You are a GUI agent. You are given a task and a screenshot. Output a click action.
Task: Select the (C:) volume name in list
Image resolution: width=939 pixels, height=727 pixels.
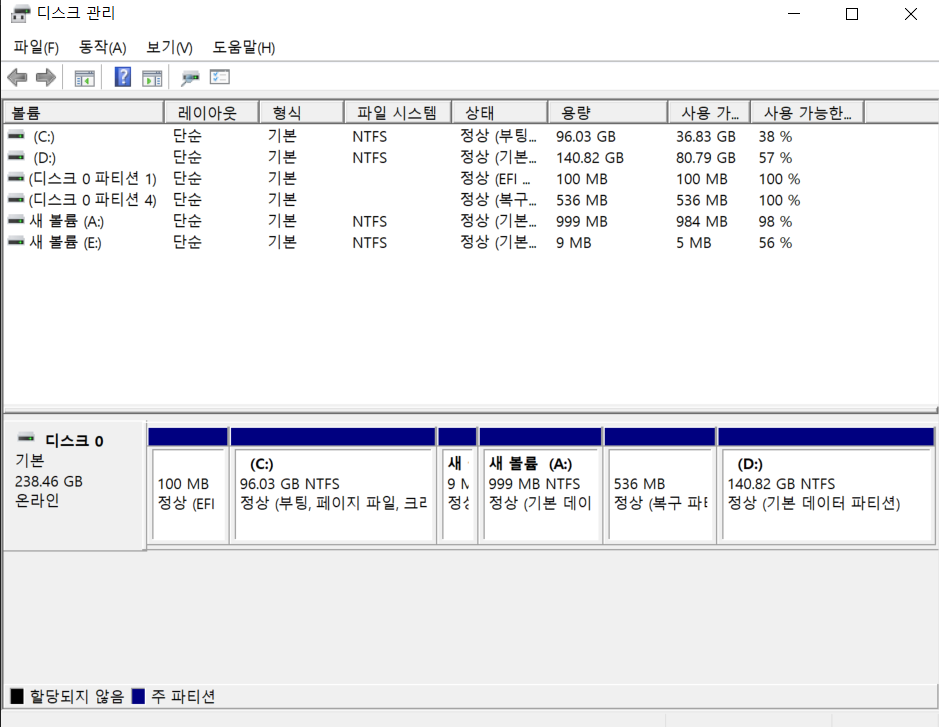coord(44,137)
